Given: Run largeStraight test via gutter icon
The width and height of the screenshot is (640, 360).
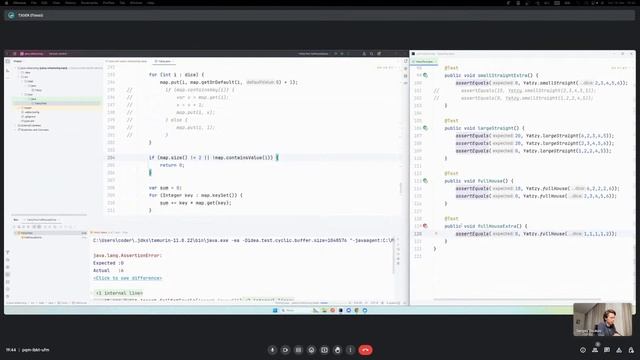Looking at the screenshot, I should [425, 128].
